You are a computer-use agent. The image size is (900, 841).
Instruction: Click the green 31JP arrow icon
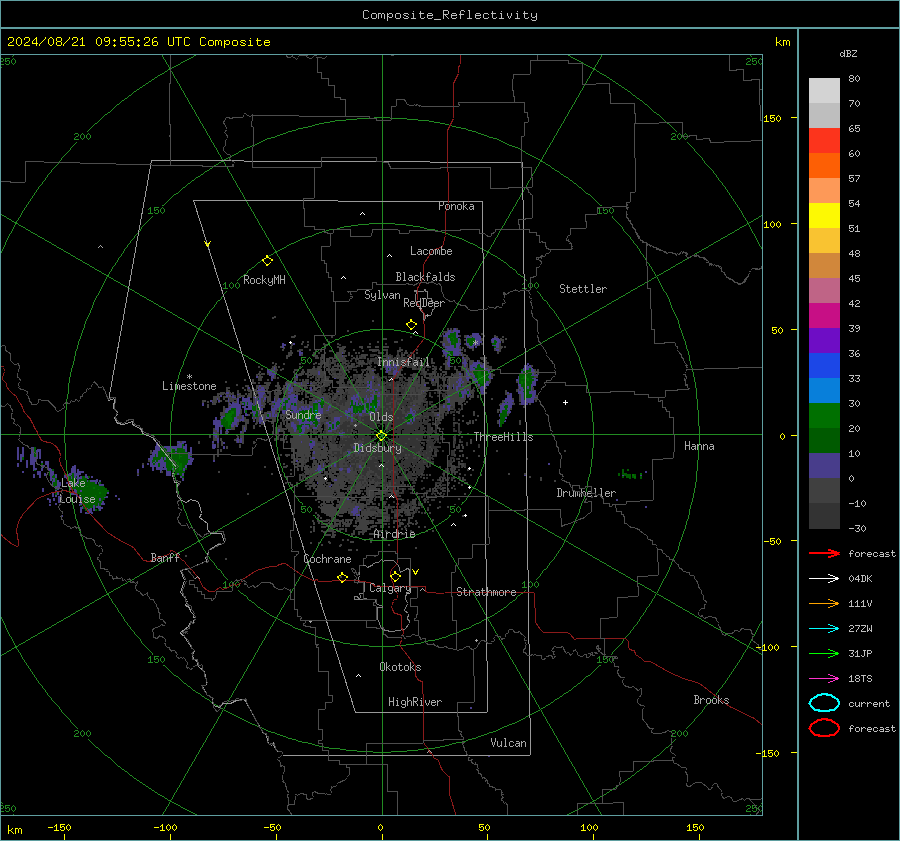click(x=824, y=653)
